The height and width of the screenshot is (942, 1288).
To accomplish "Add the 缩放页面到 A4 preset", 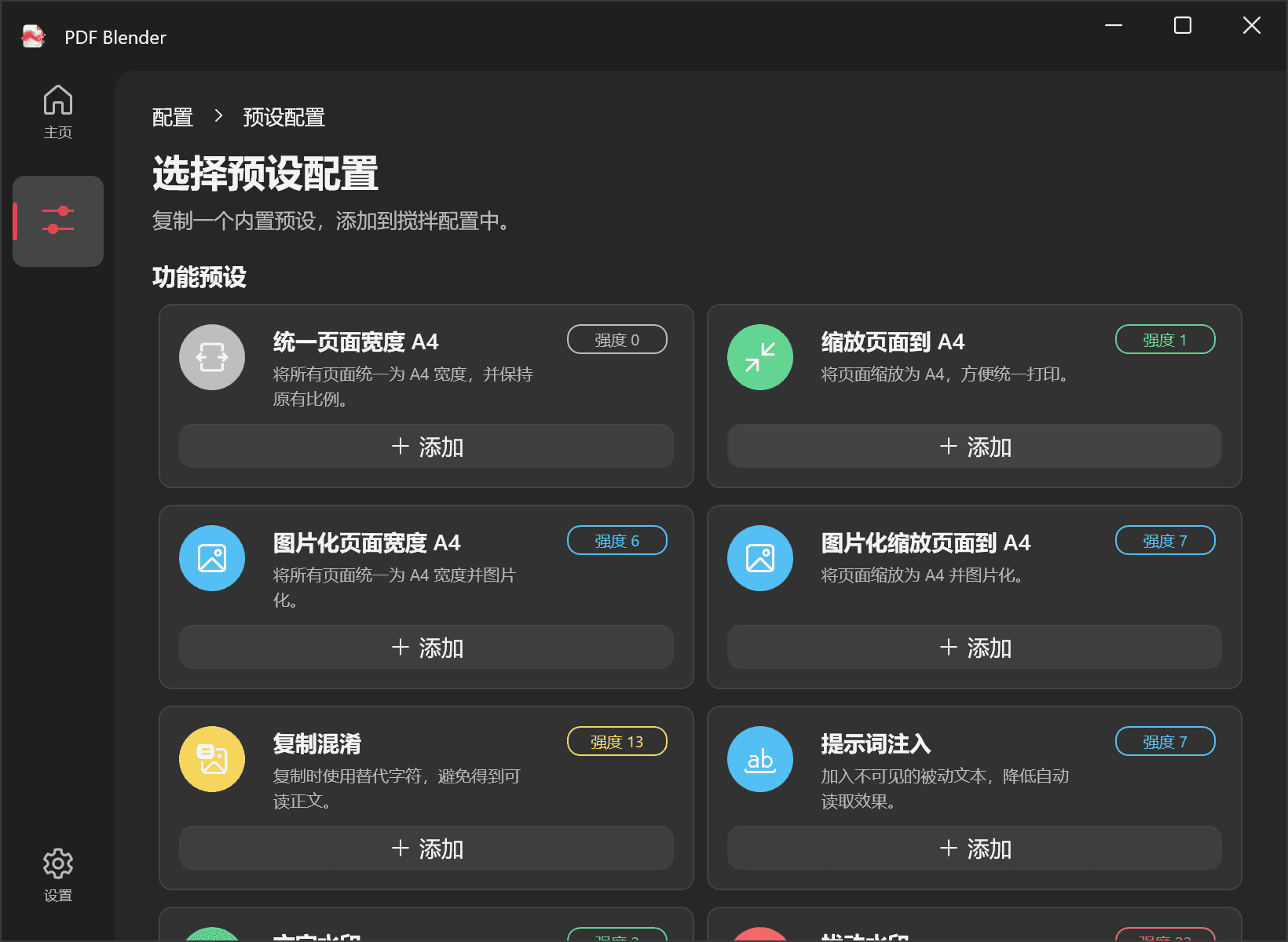I will coord(975,446).
